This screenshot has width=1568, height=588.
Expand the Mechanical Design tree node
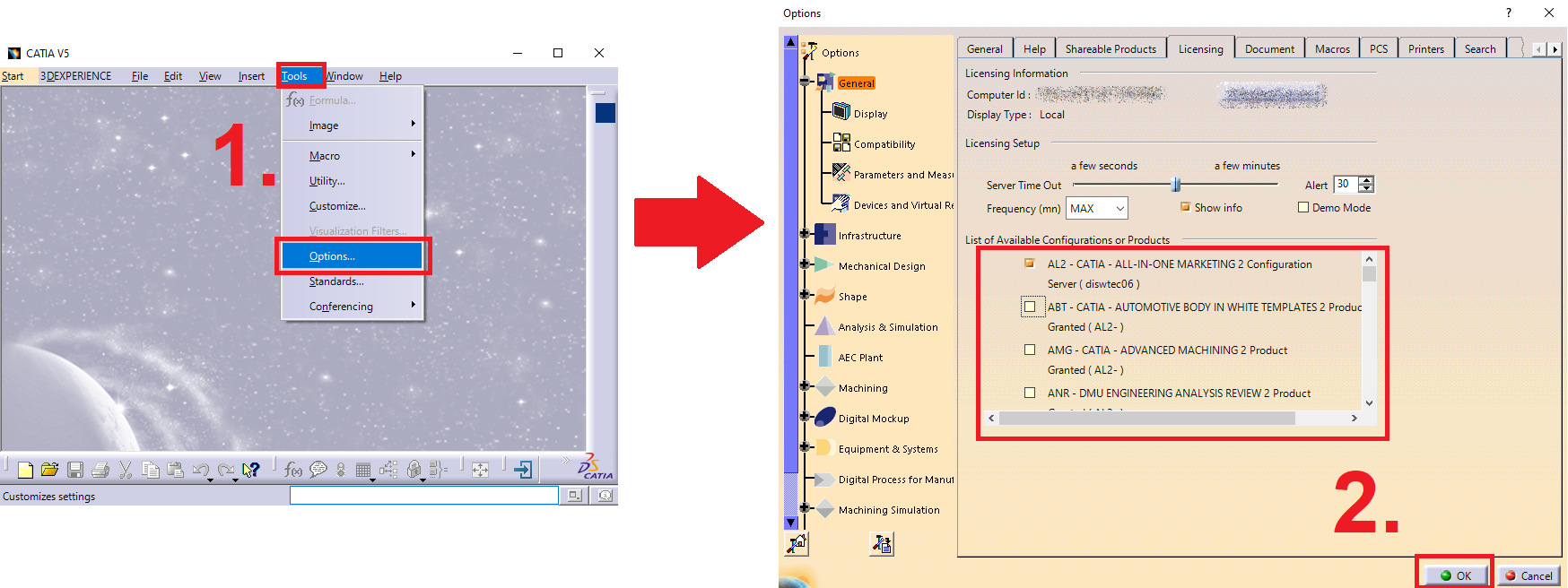pos(805,264)
